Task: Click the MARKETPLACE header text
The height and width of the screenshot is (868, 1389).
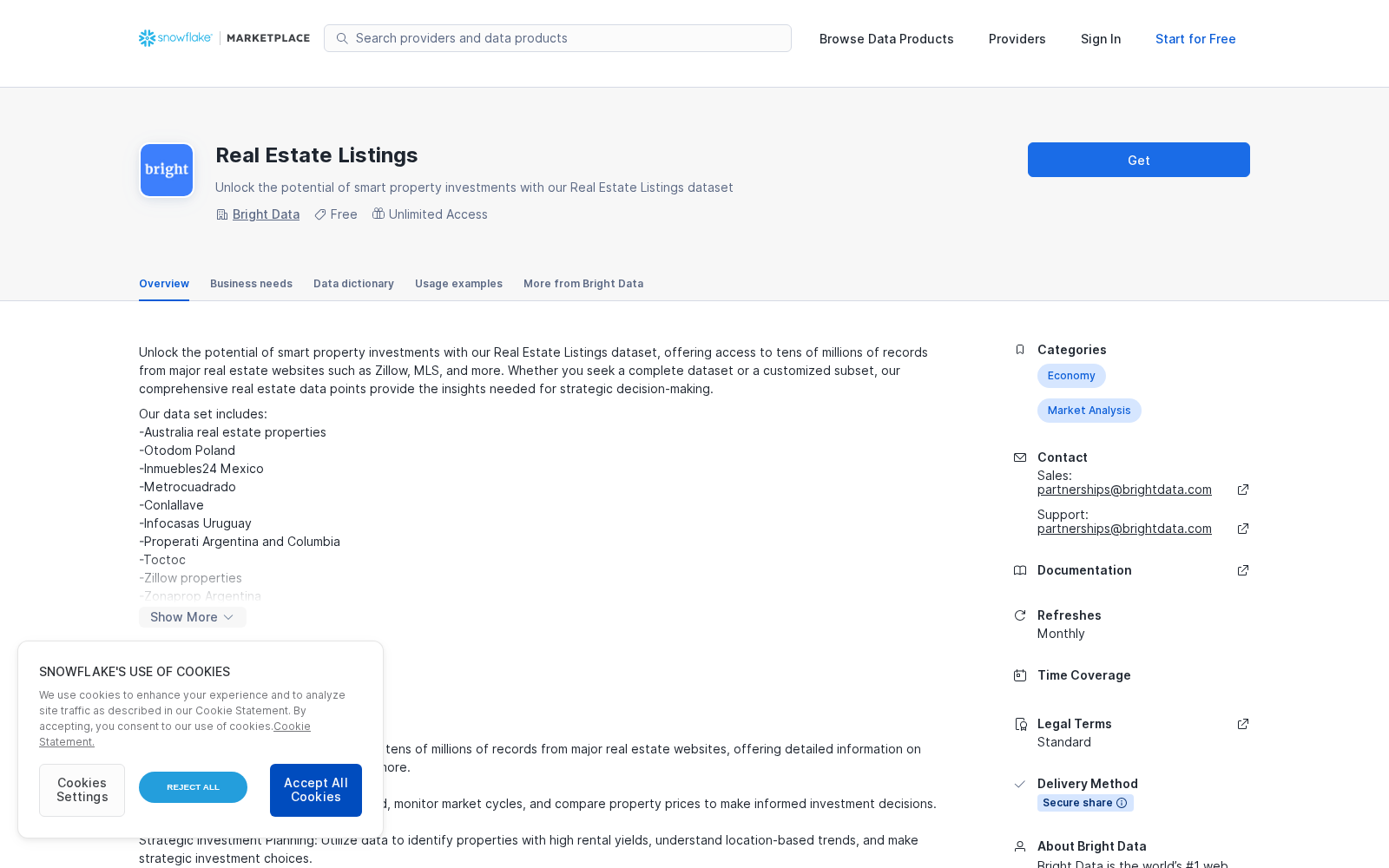Action: point(268,38)
